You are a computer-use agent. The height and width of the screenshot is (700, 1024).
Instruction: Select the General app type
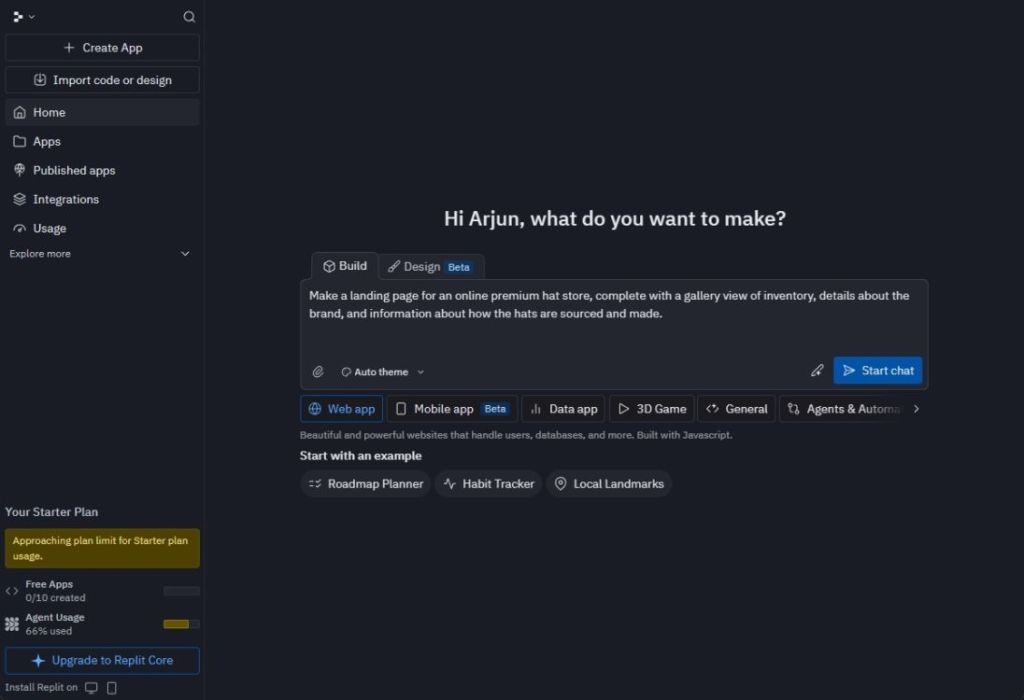coord(737,408)
